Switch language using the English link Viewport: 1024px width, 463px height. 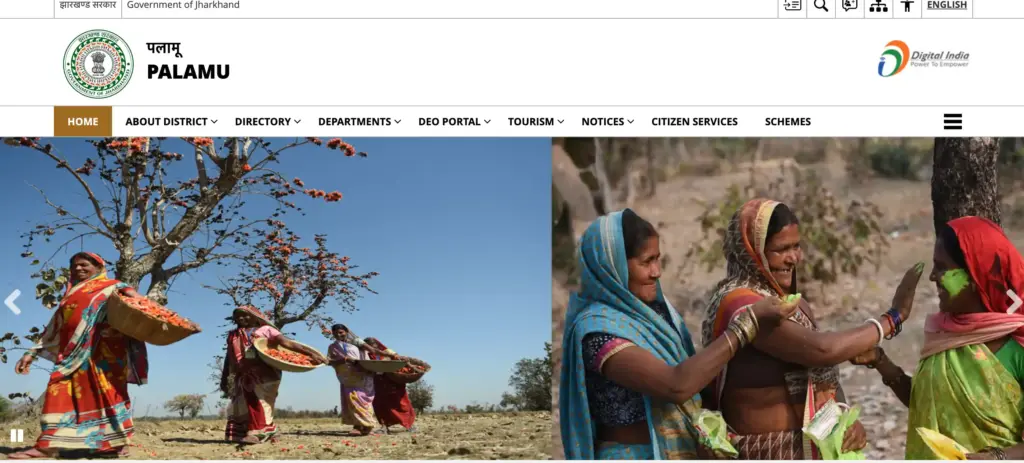point(947,5)
